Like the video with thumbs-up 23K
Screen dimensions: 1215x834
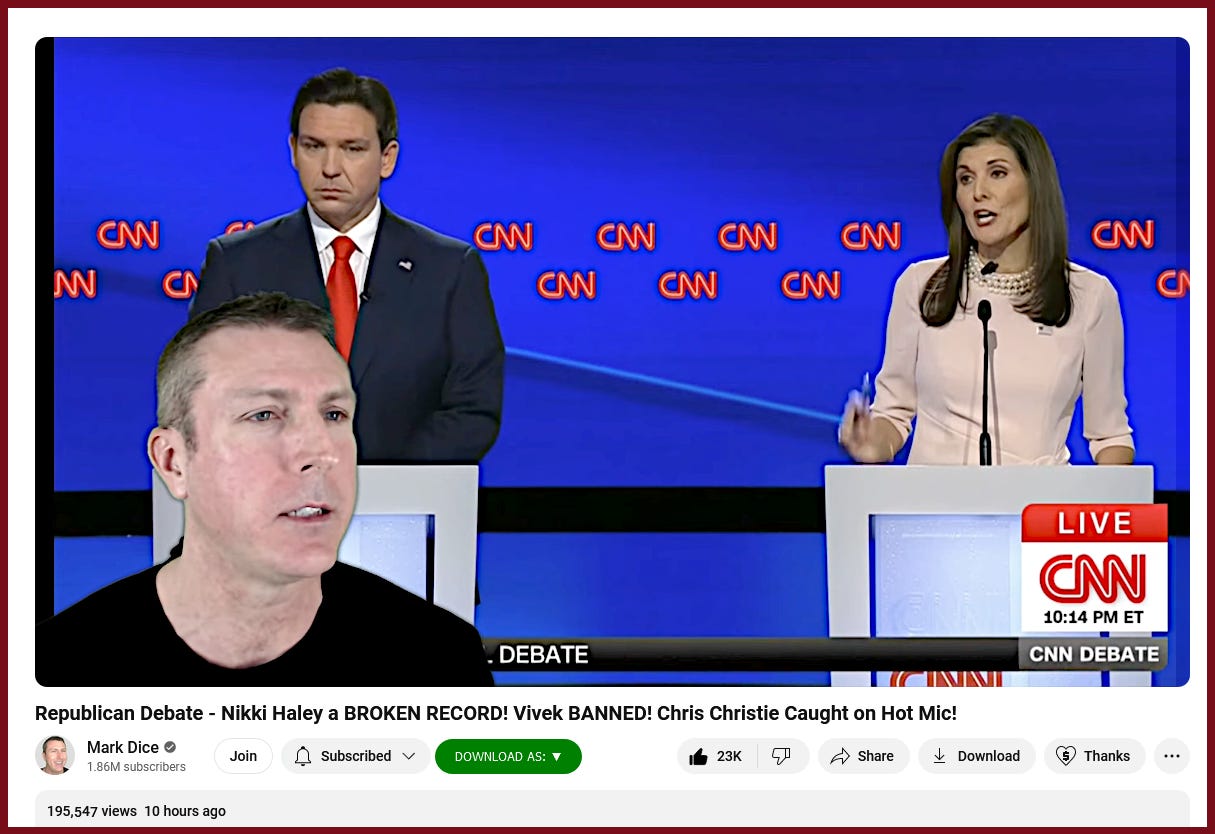[717, 756]
